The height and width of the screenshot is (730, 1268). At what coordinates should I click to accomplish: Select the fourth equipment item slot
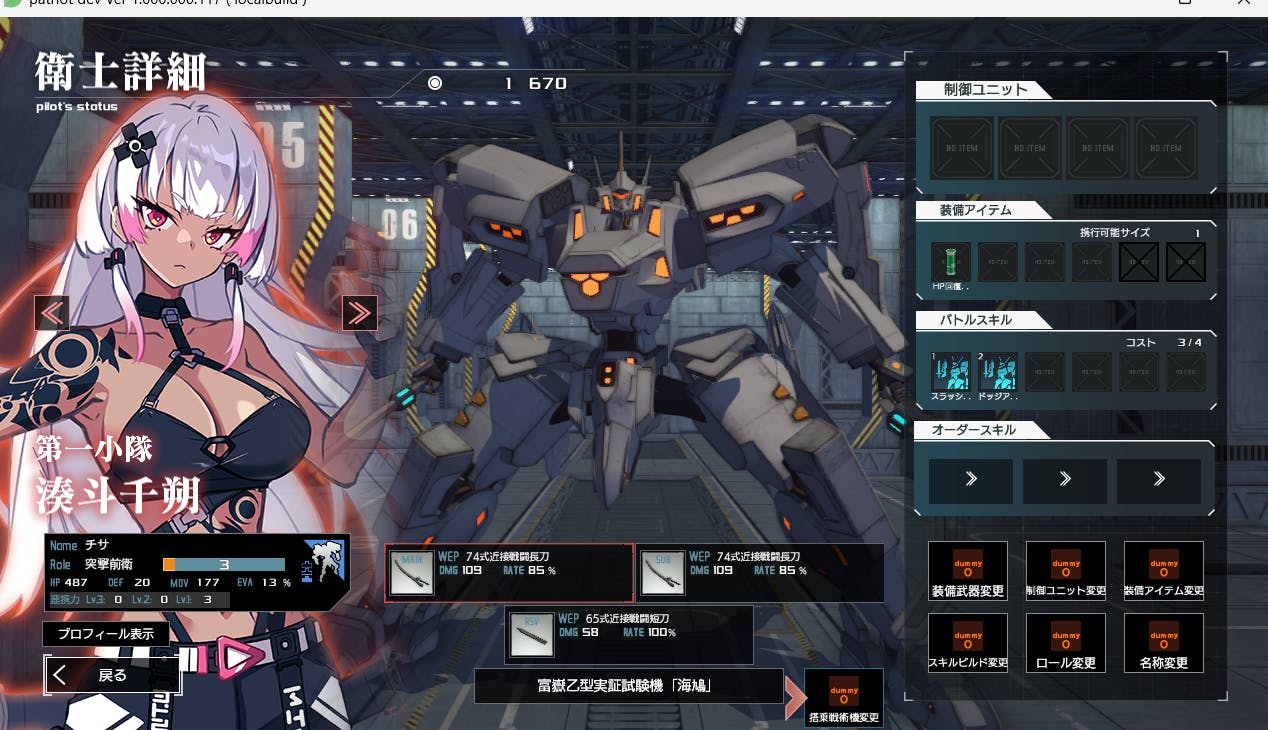(1092, 262)
